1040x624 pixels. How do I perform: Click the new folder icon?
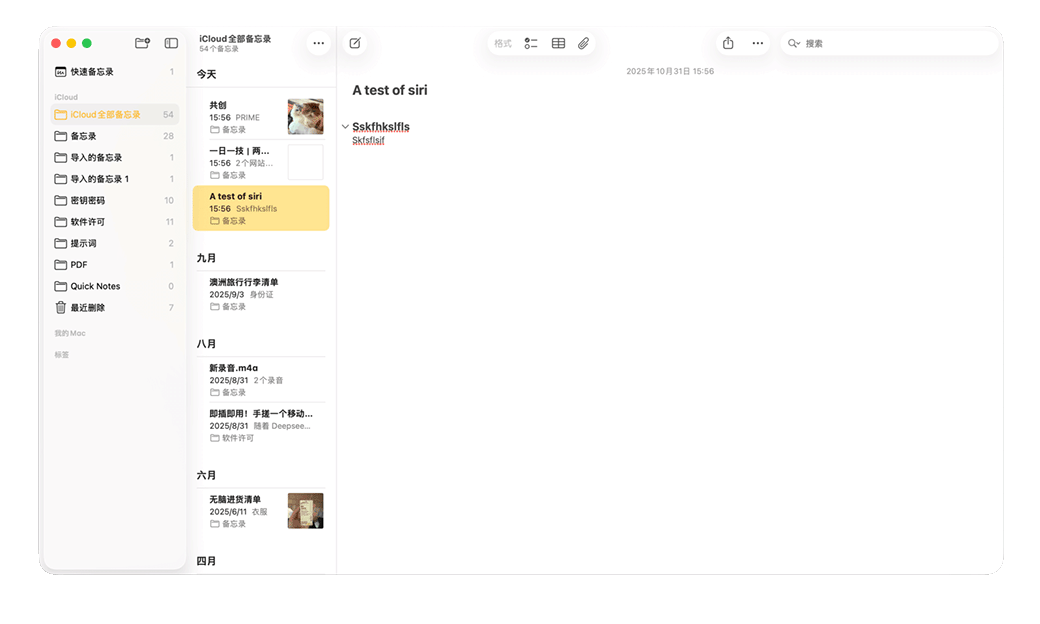(142, 43)
